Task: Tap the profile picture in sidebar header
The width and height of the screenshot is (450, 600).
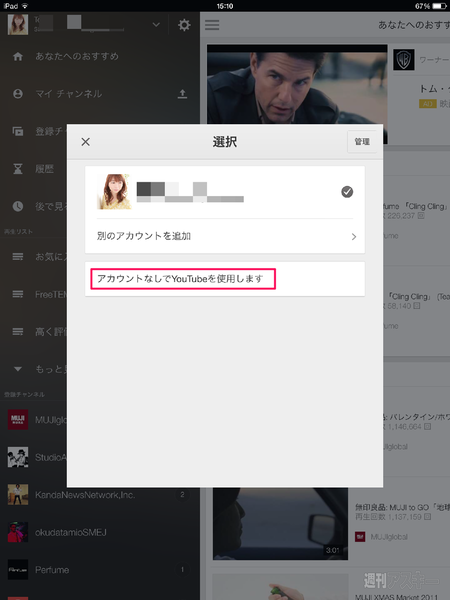Action: [x=18, y=25]
